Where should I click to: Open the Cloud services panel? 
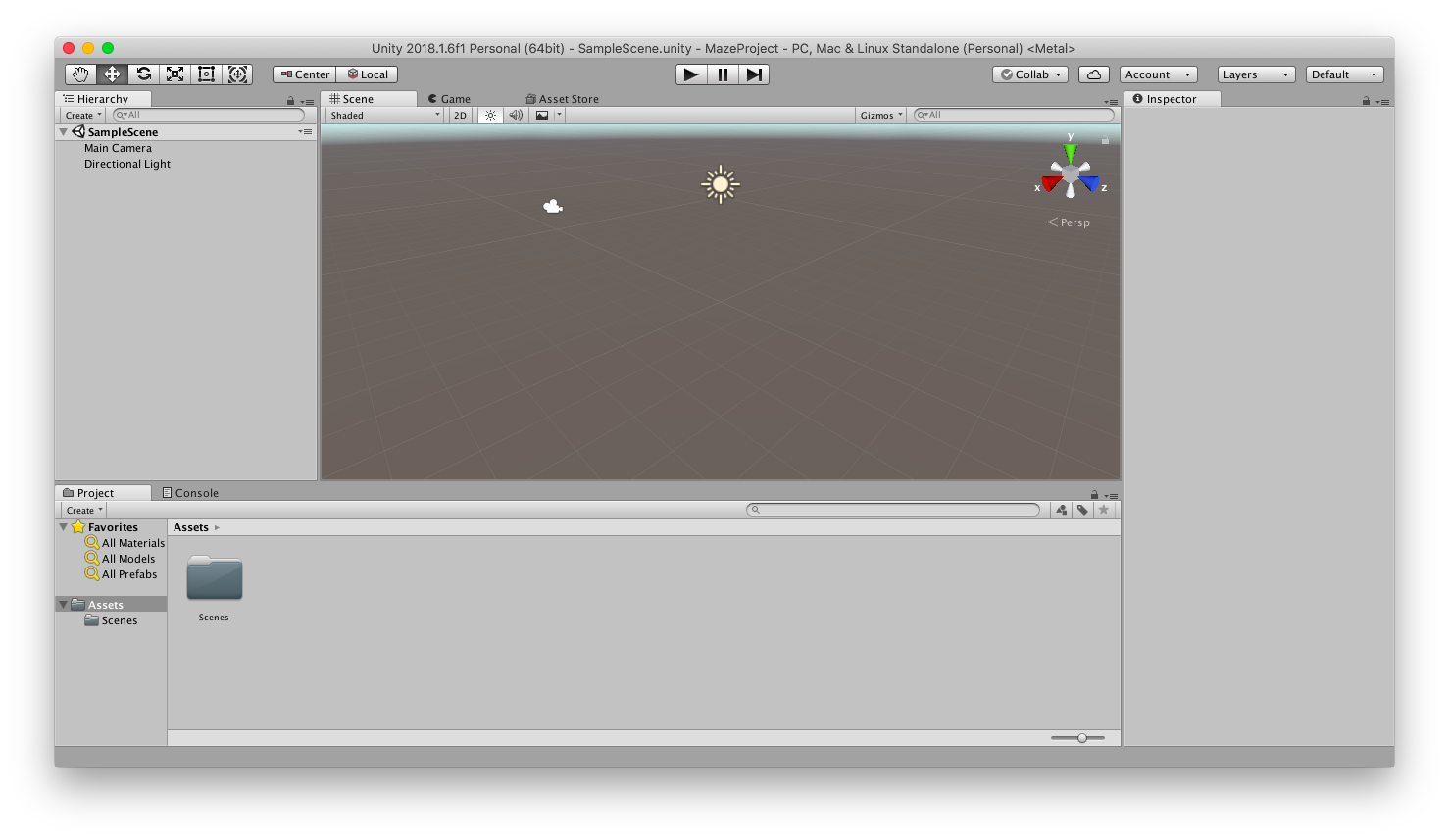click(x=1094, y=74)
